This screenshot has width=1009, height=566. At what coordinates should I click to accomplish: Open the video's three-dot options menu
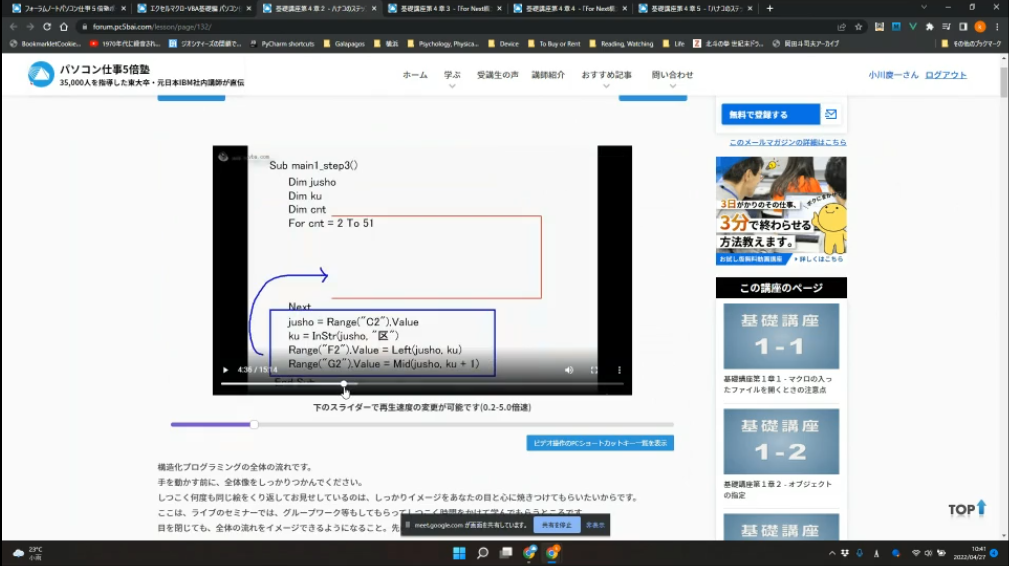[617, 370]
